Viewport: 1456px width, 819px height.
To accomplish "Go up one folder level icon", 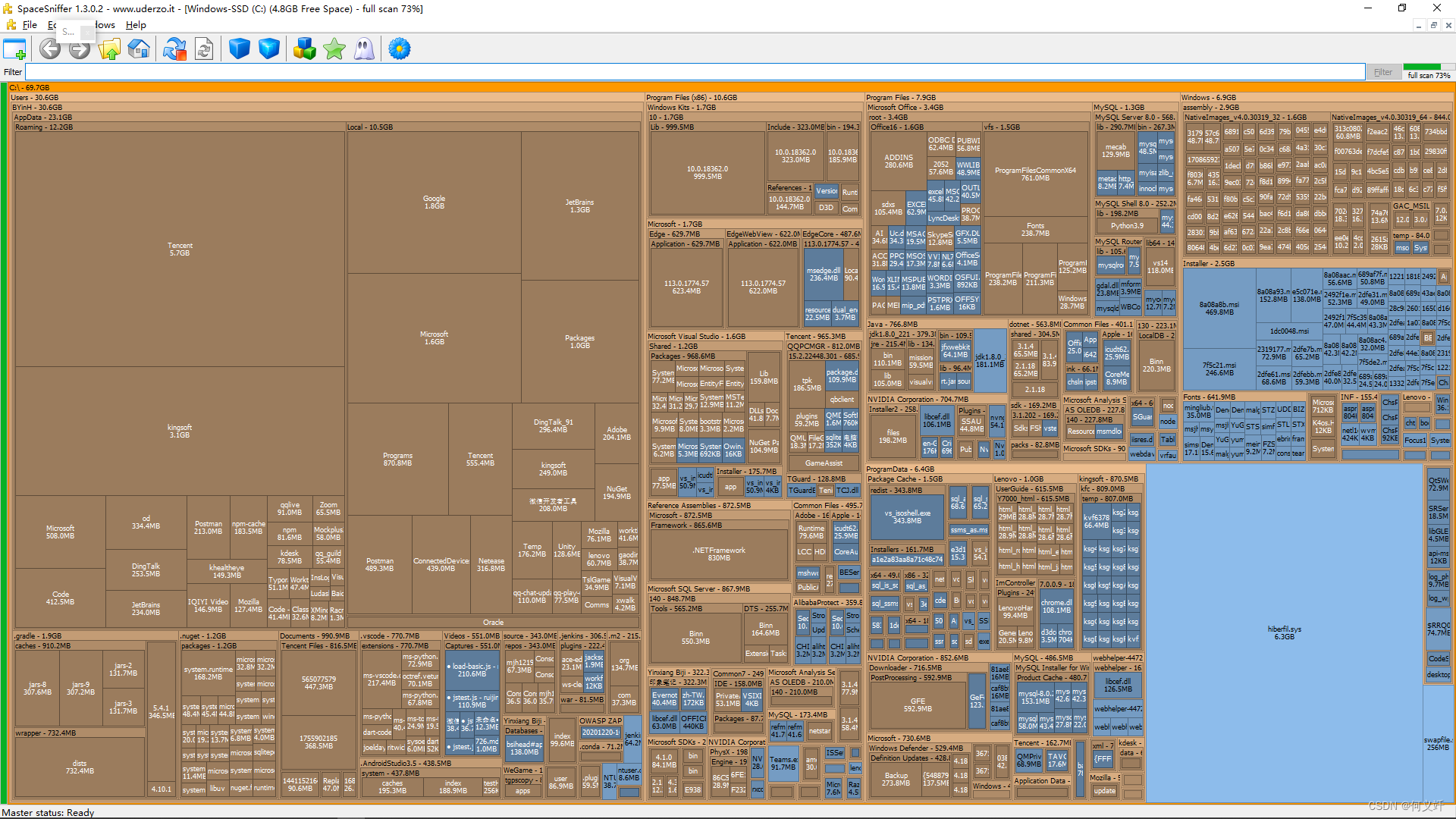I will pos(109,49).
